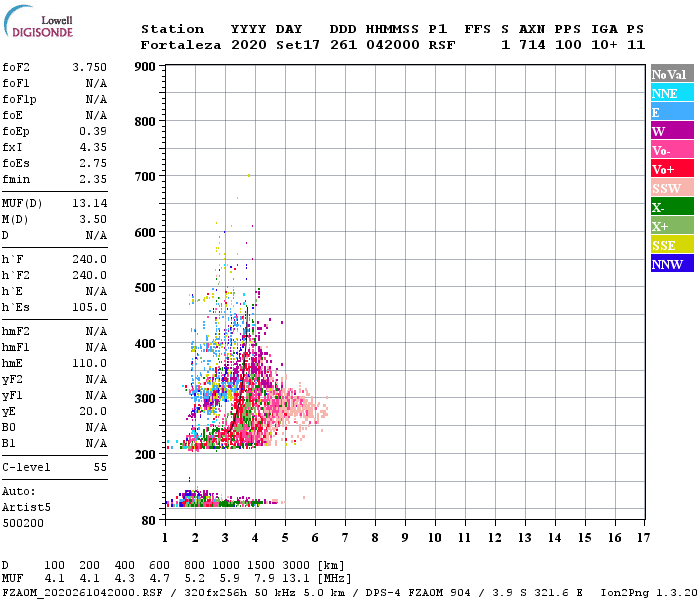
Task: Click the hmF2 N/A value
Action: click(x=96, y=332)
